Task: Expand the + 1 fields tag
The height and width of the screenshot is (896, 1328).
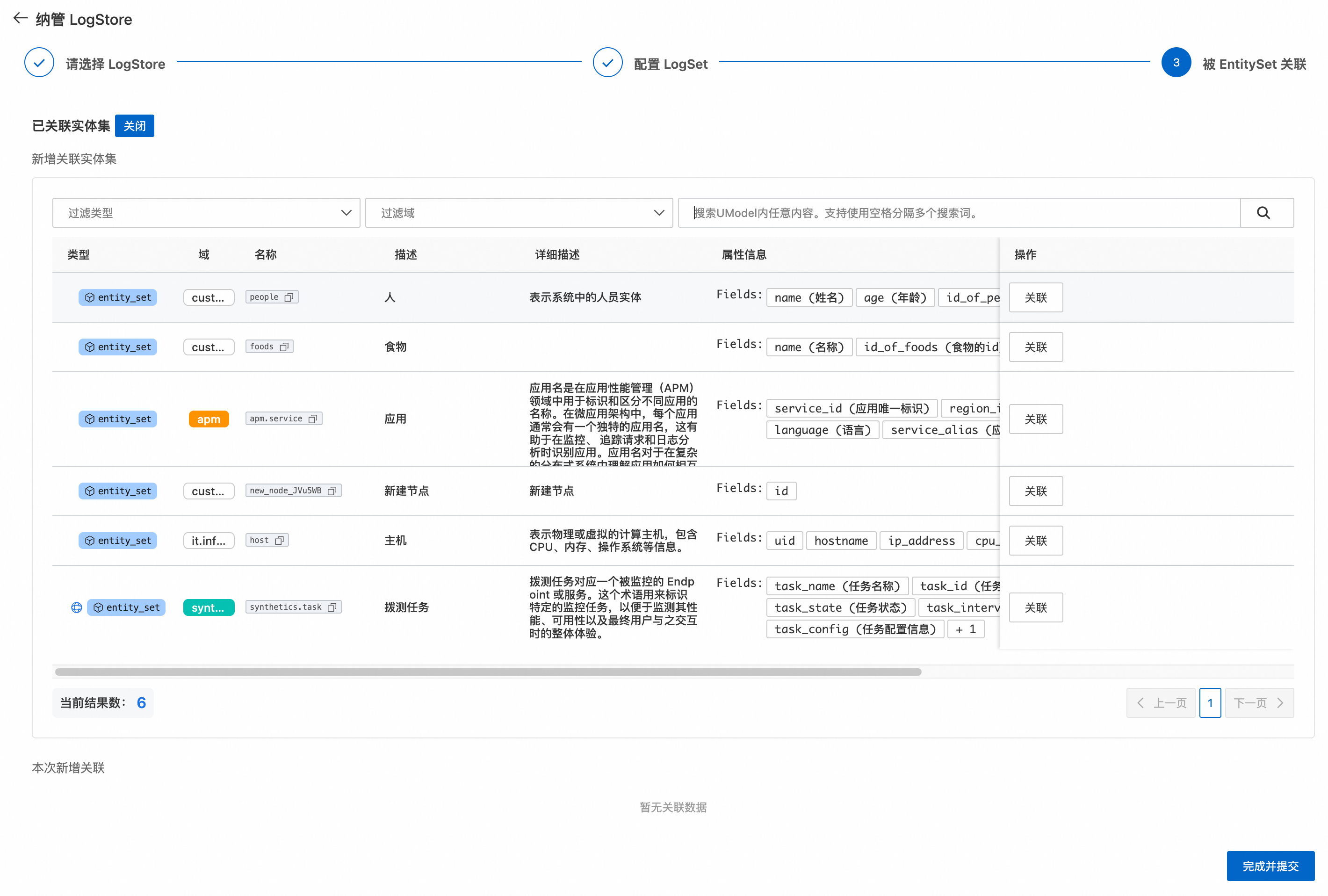Action: tap(965, 630)
